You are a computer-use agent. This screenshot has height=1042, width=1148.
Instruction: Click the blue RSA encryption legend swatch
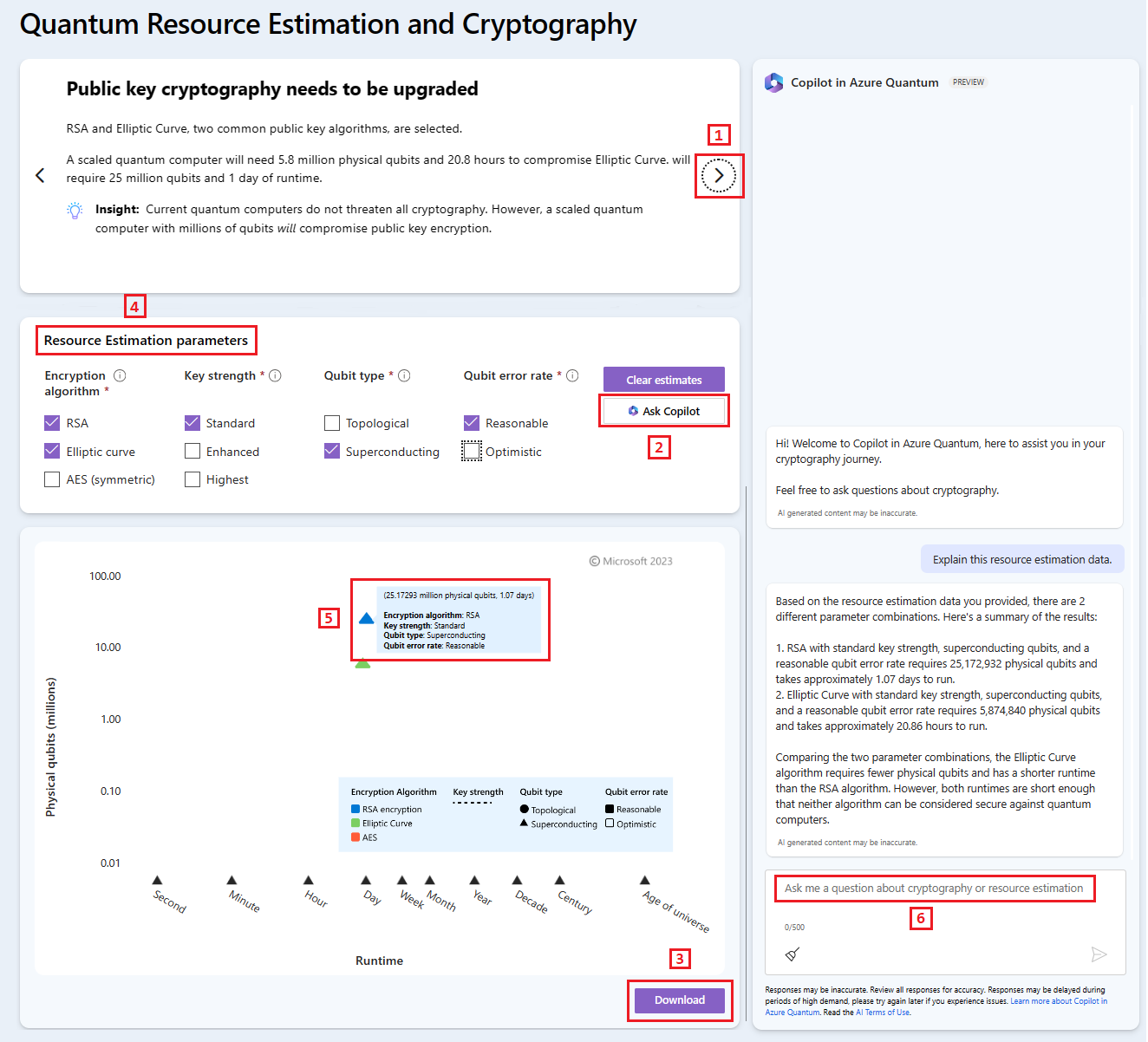click(x=354, y=808)
